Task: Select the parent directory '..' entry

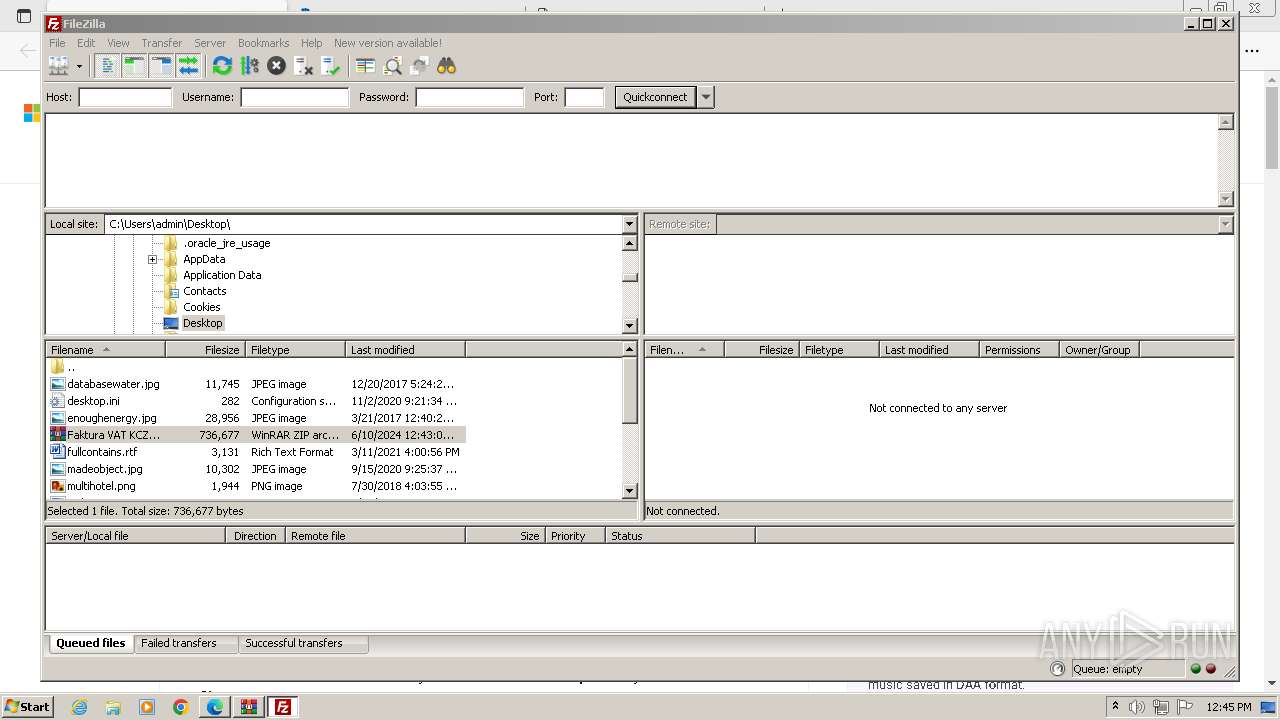Action: (x=255, y=367)
